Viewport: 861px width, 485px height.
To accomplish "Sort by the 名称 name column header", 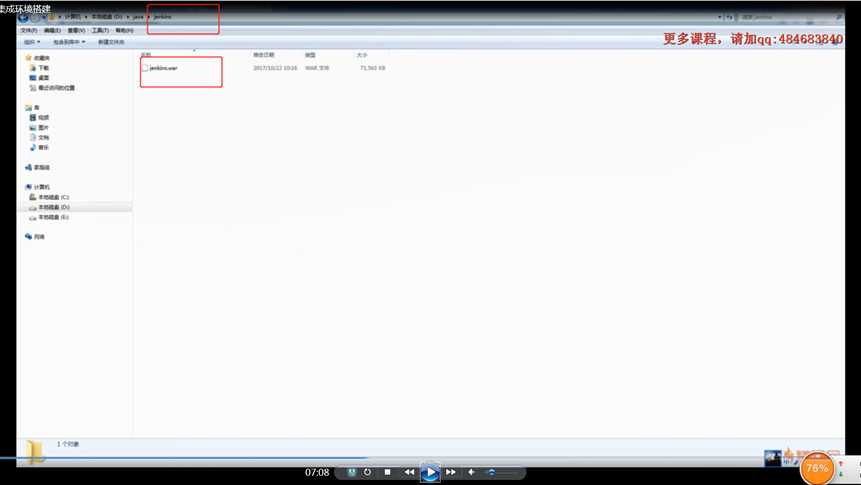I will (146, 55).
